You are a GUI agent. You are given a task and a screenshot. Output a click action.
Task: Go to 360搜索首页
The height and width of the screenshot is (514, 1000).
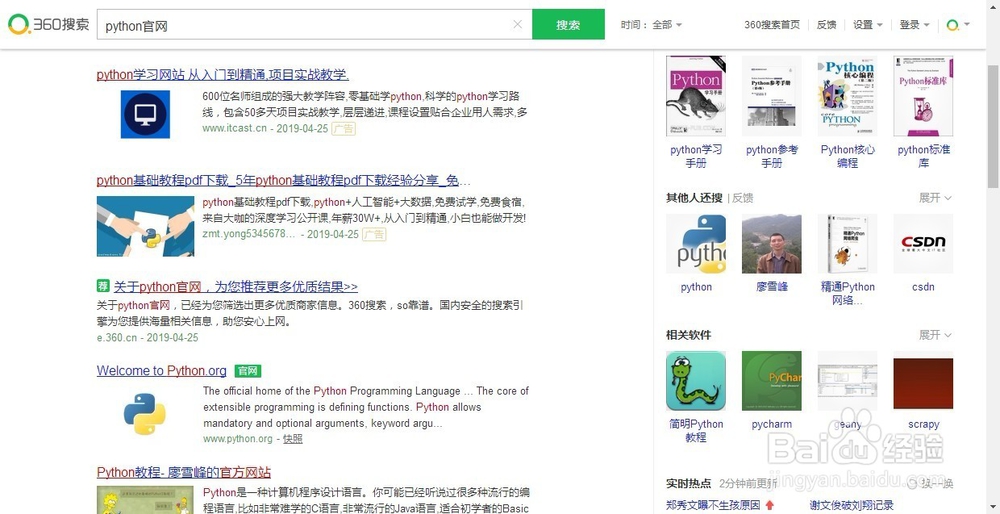(x=772, y=25)
